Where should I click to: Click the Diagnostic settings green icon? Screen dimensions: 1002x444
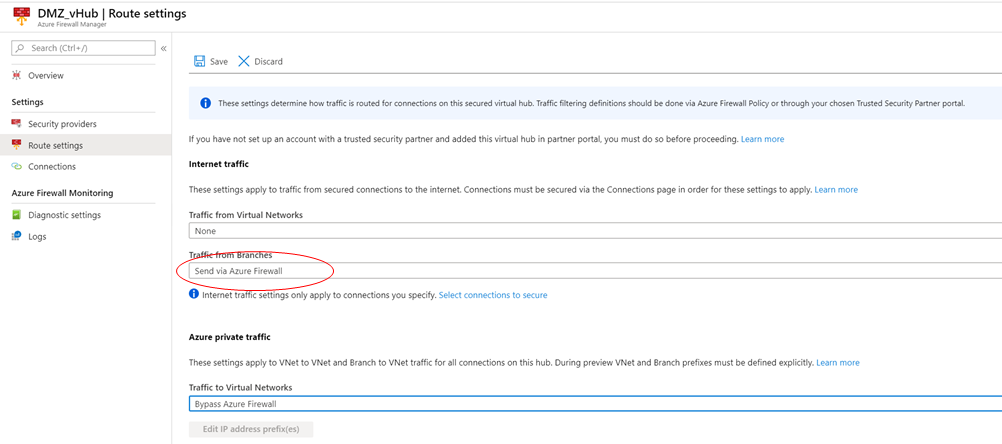point(17,215)
